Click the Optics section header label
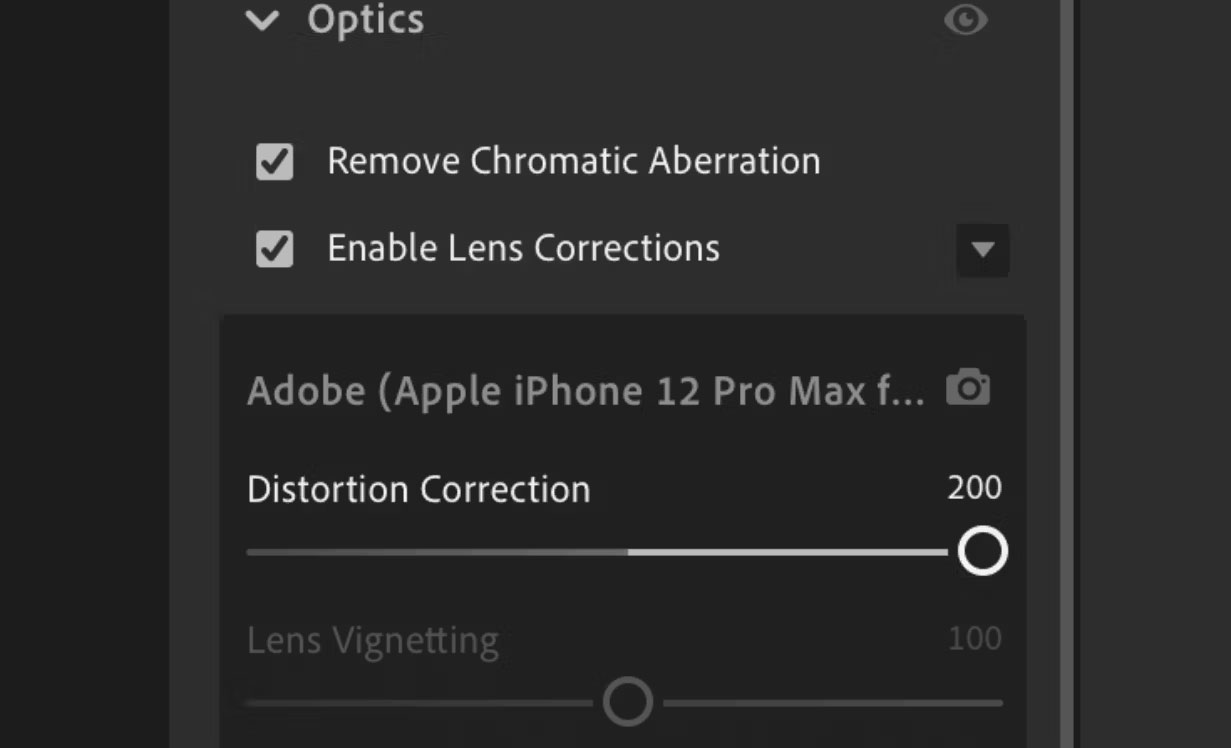This screenshot has height=748, width=1231. point(366,20)
